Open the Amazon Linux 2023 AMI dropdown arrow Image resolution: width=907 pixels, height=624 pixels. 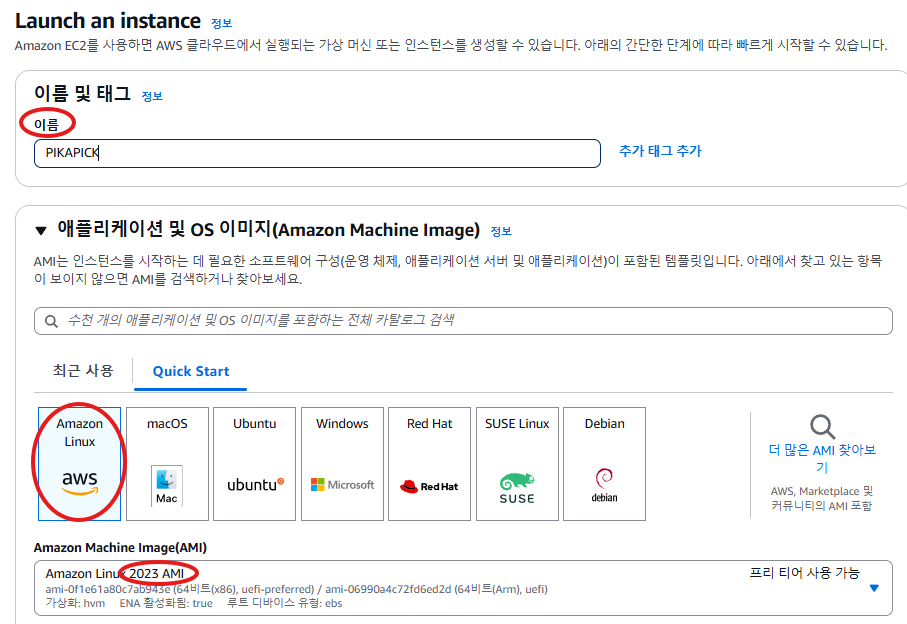pyautogui.click(x=874, y=588)
